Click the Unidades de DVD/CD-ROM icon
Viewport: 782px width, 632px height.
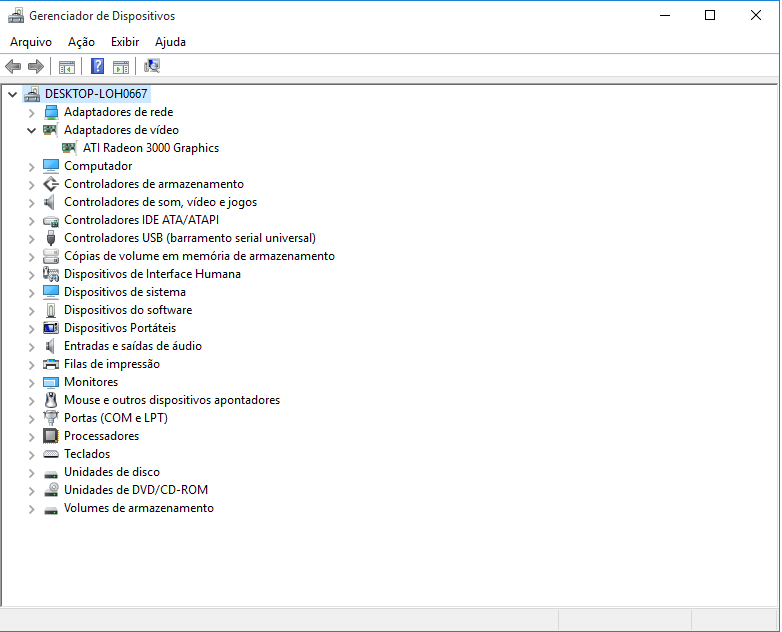tap(51, 490)
